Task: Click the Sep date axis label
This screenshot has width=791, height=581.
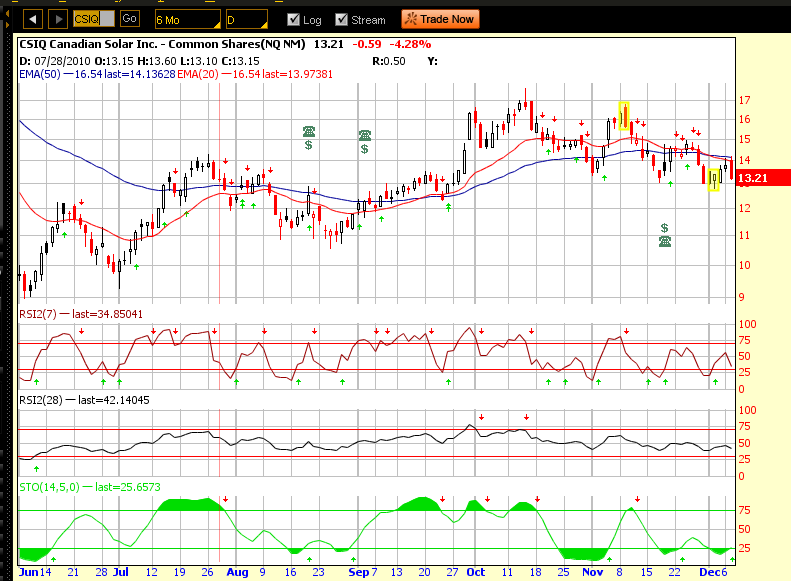Action: pos(359,572)
